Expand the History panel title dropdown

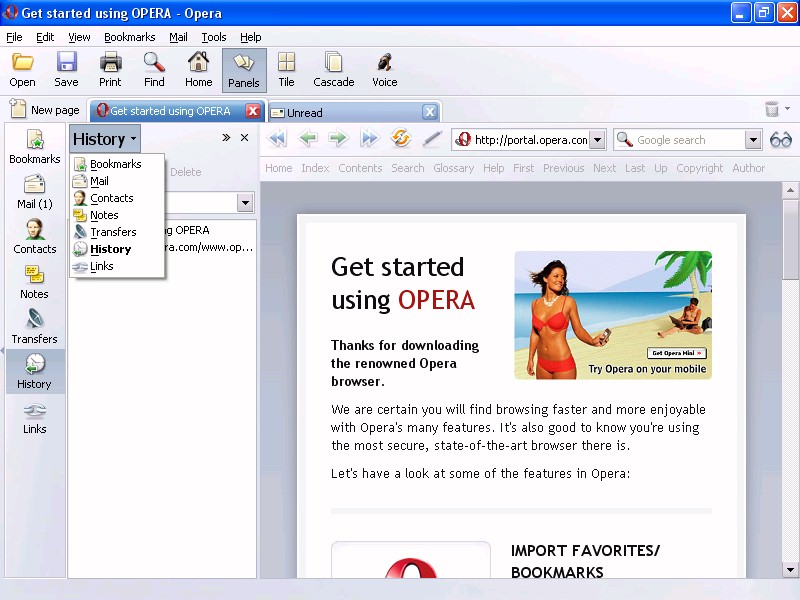pyautogui.click(x=105, y=139)
